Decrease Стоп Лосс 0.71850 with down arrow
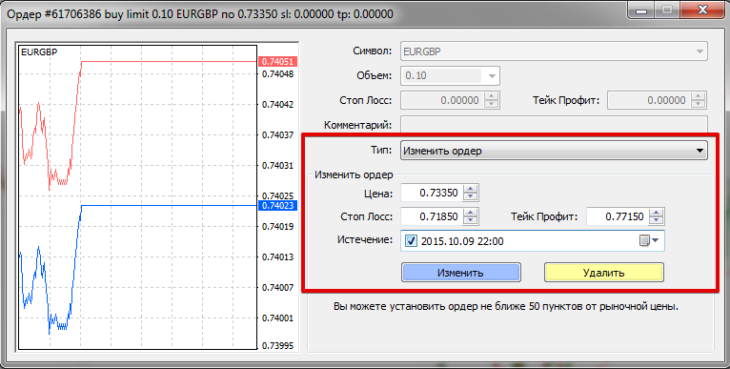 471,221
